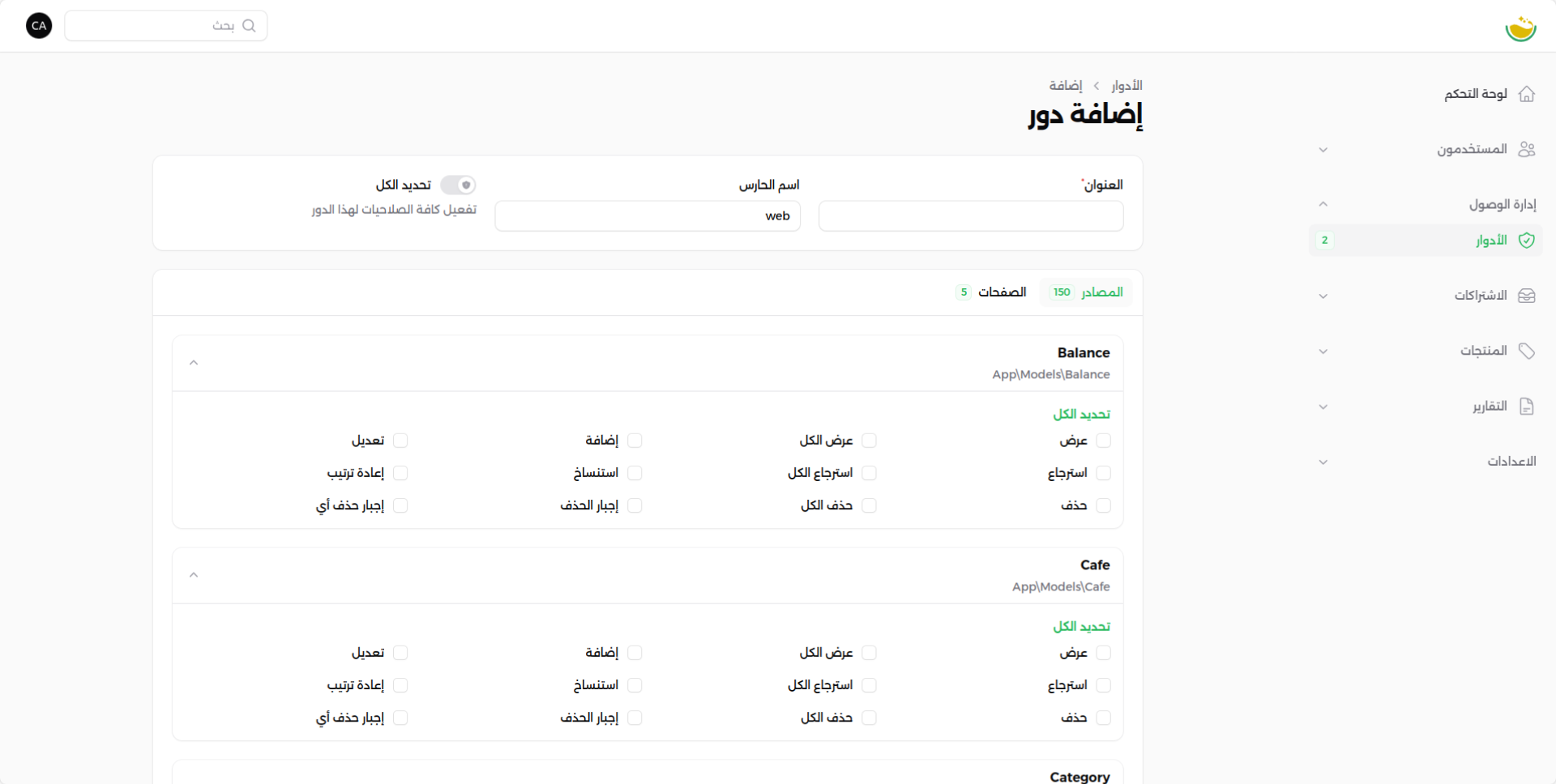The image size is (1556, 784).
Task: Check عرض الكل under Cafe
Action: click(x=869, y=653)
